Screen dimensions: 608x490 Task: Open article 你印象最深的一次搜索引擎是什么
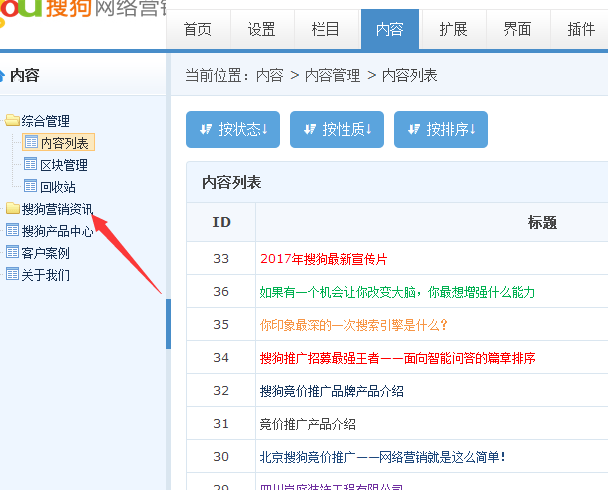pyautogui.click(x=353, y=325)
